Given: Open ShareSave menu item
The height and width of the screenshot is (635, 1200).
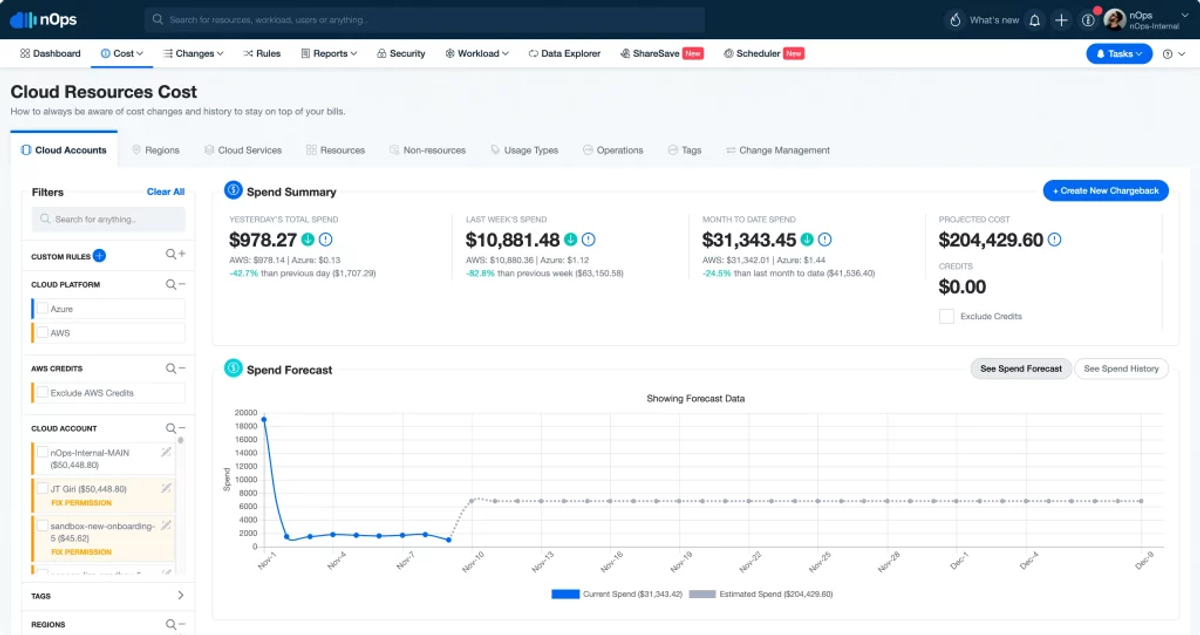Looking at the screenshot, I should tap(661, 54).
